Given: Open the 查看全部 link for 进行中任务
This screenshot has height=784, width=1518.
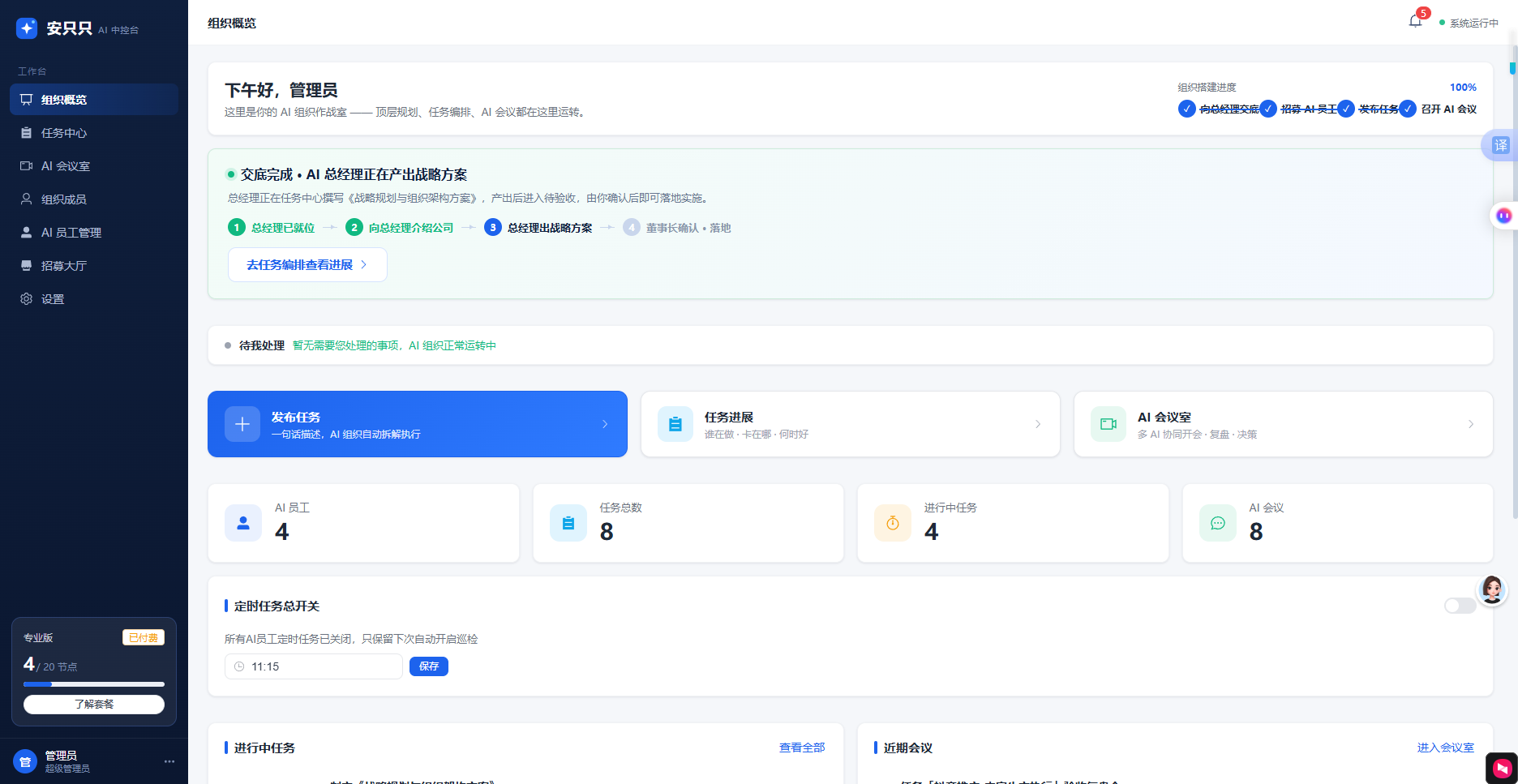Looking at the screenshot, I should 802,748.
